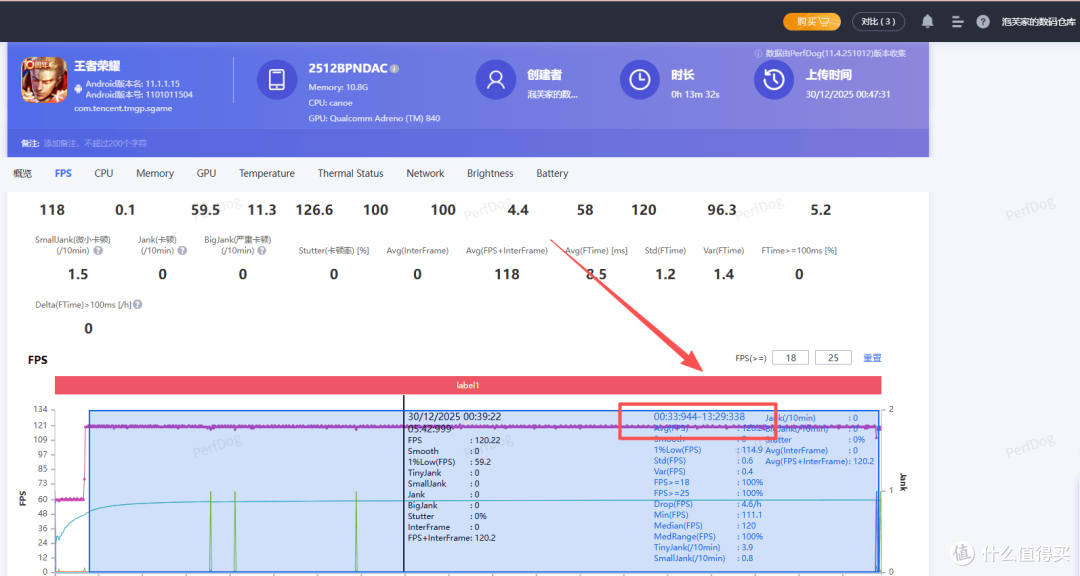Screen dimensions: 1080x576
Task: Show info icon next to 2512BPNDAC
Action: point(395,69)
